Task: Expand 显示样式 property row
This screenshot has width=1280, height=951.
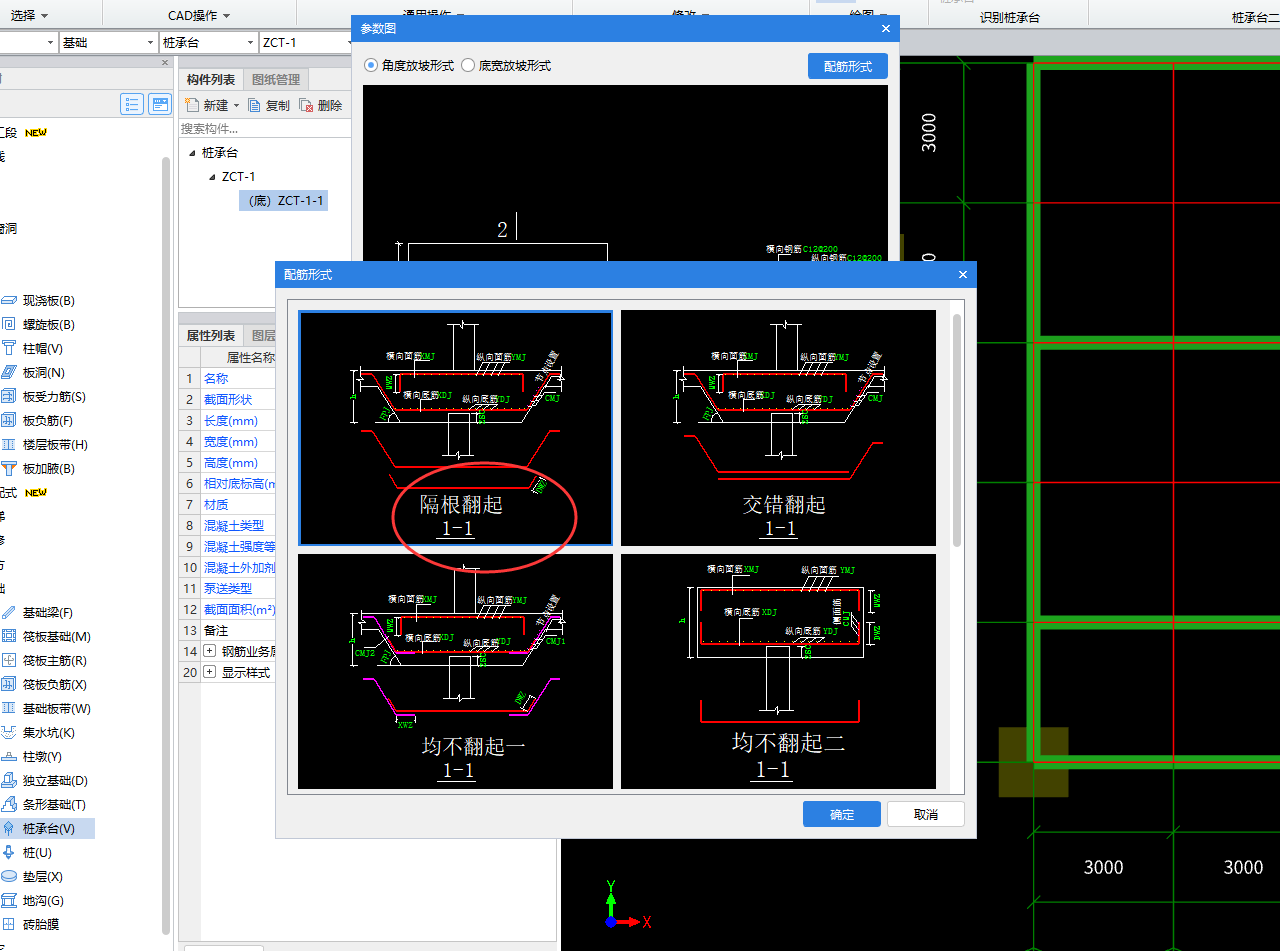Action: tap(210, 673)
